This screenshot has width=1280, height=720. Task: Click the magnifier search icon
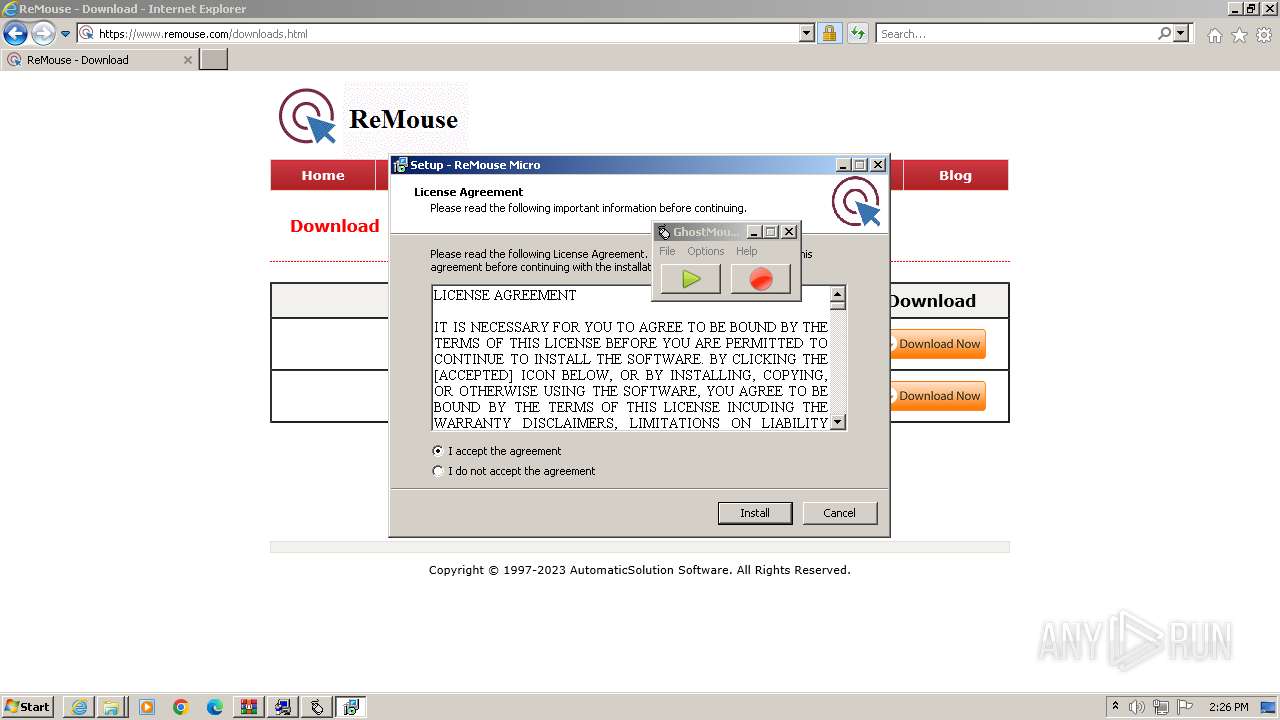point(1164,34)
